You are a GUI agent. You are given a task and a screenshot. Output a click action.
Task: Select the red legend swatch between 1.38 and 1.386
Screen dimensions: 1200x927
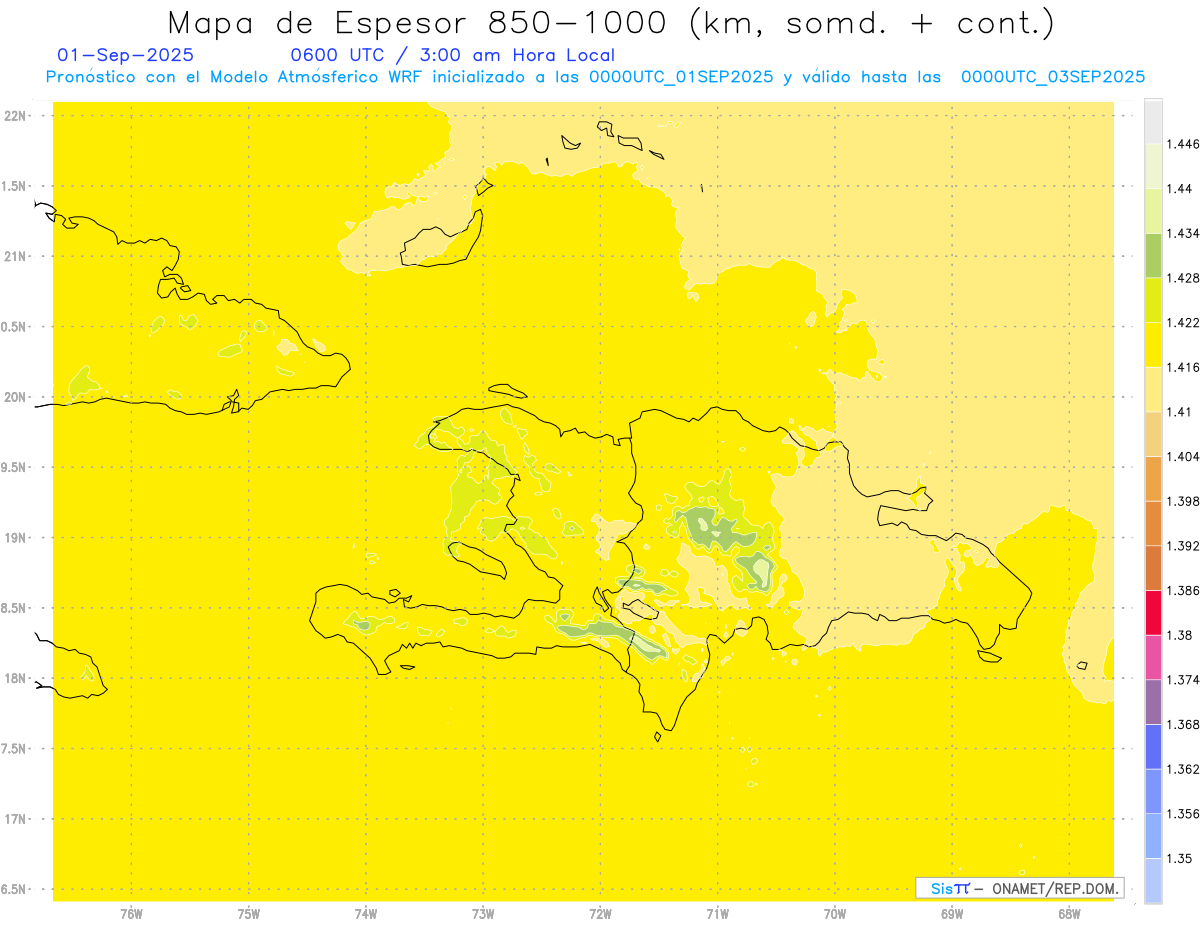coord(1153,612)
